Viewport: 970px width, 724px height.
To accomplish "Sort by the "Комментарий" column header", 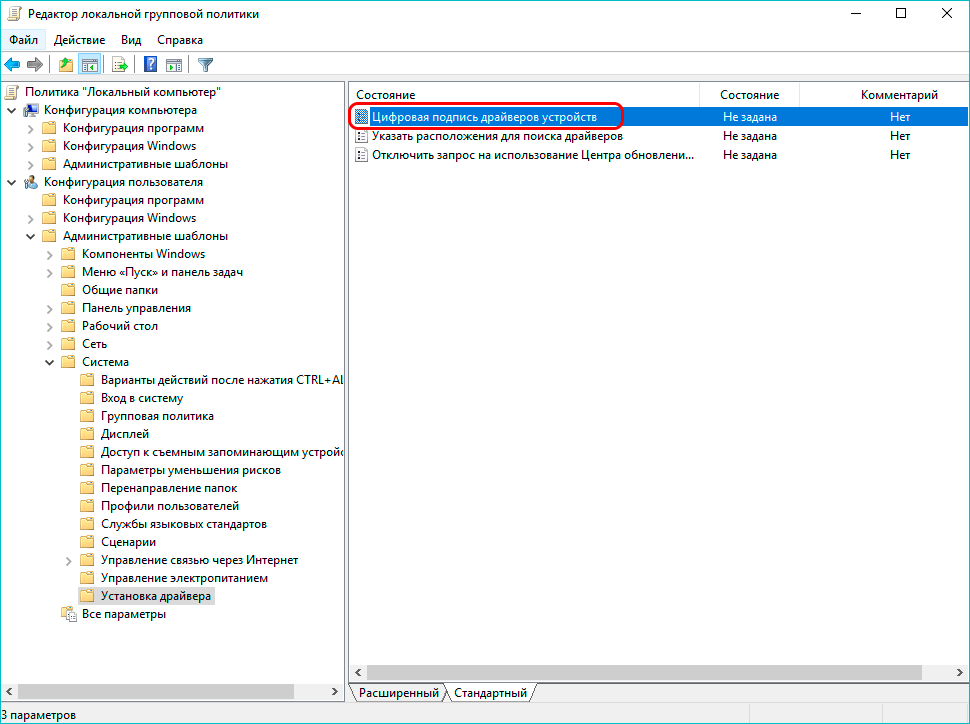I will pos(899,95).
